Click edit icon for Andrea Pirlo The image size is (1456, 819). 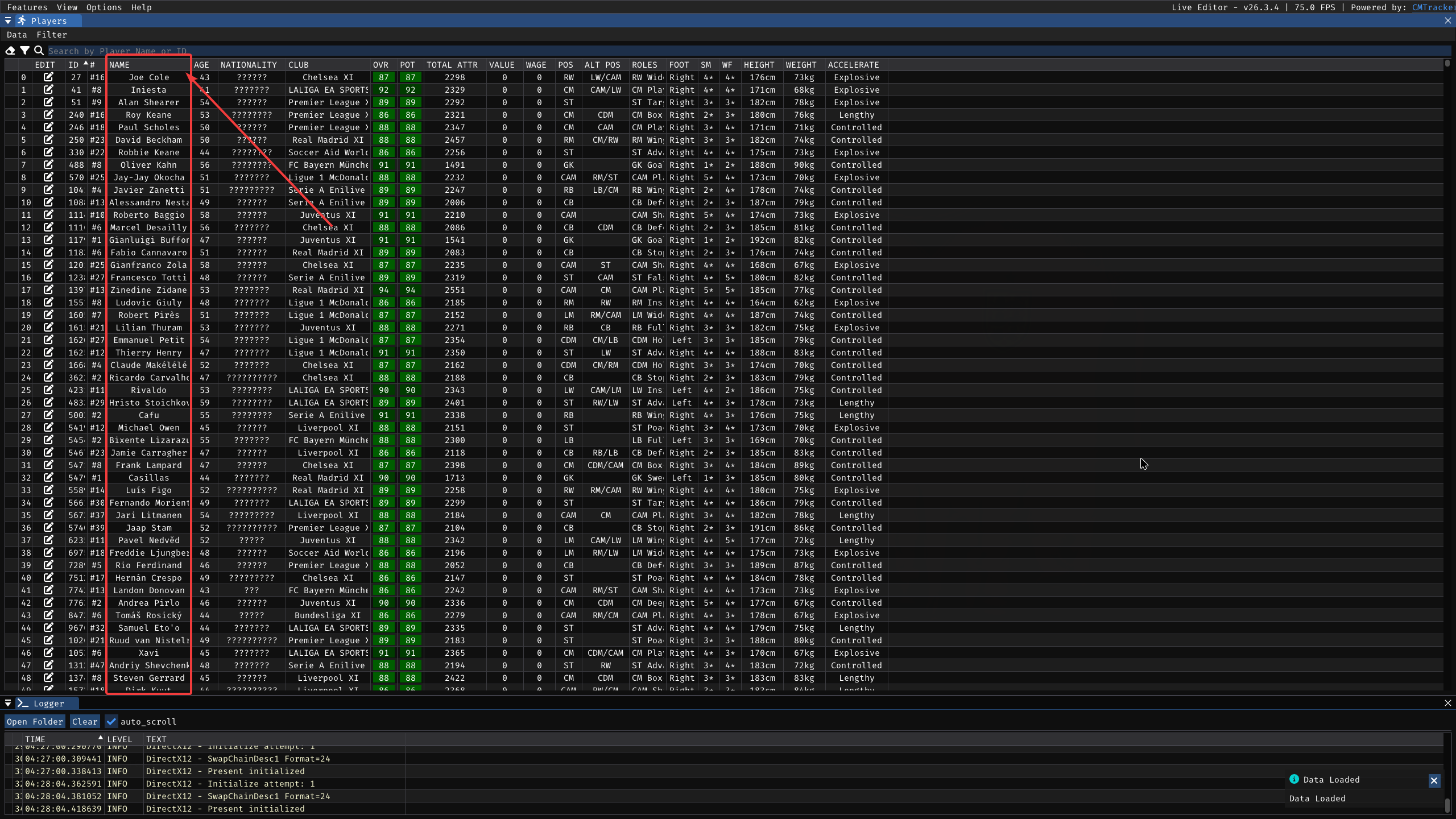click(x=48, y=602)
